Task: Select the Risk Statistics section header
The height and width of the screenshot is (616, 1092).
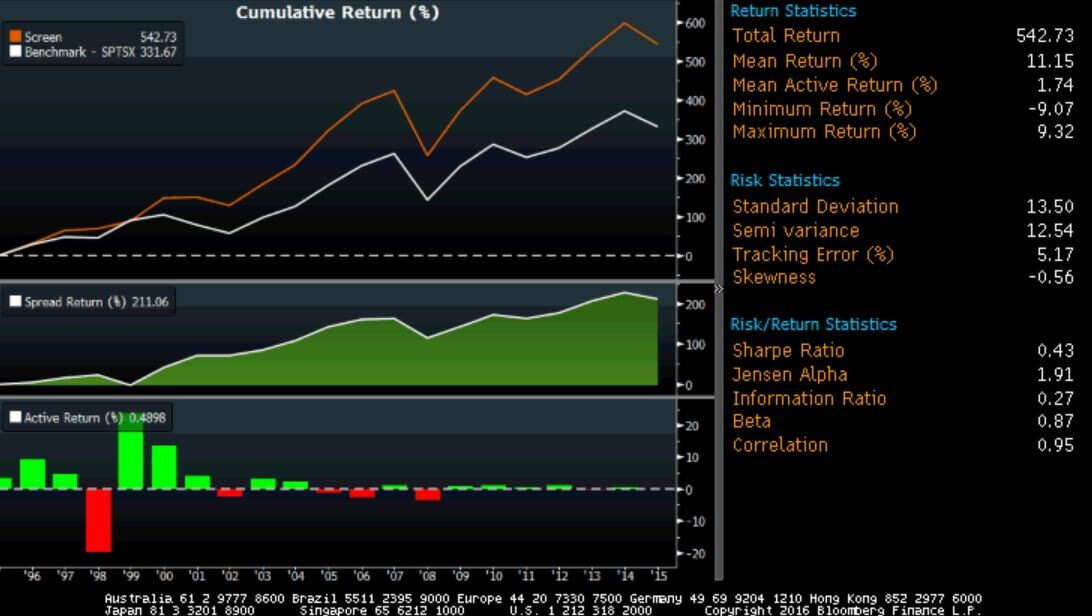Action: (x=785, y=180)
